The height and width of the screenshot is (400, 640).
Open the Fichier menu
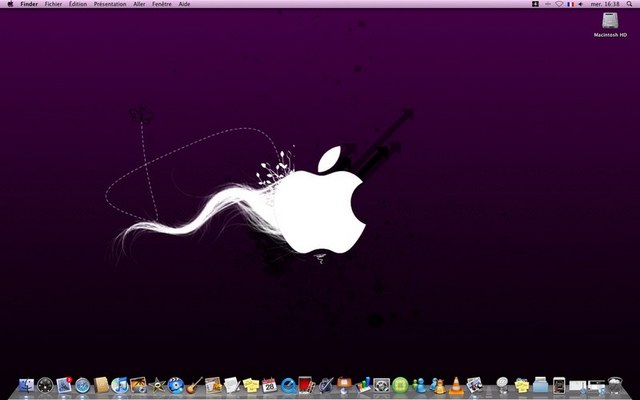pos(53,4)
